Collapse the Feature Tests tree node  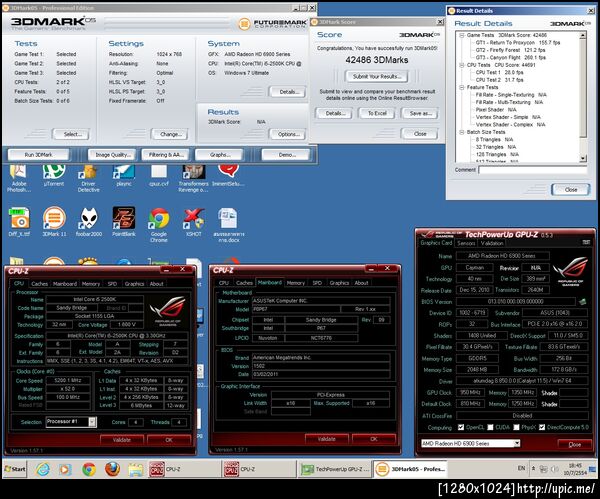tap(461, 87)
